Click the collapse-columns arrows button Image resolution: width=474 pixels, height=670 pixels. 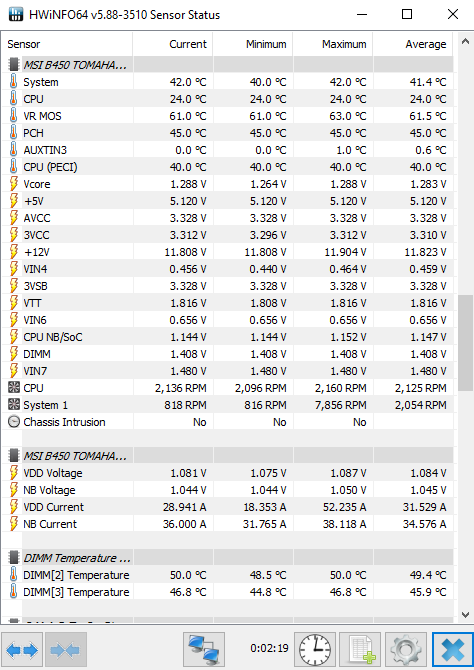click(x=66, y=649)
